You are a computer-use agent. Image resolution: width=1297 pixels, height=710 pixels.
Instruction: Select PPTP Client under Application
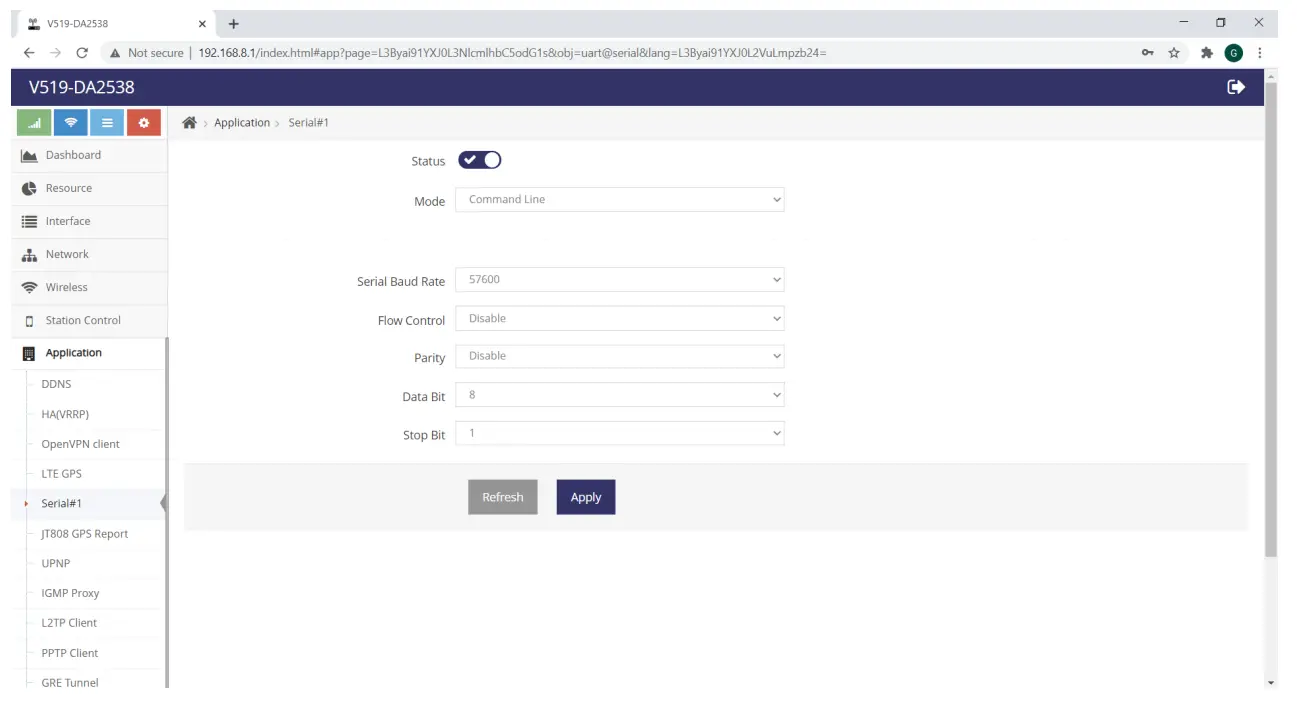[70, 653]
